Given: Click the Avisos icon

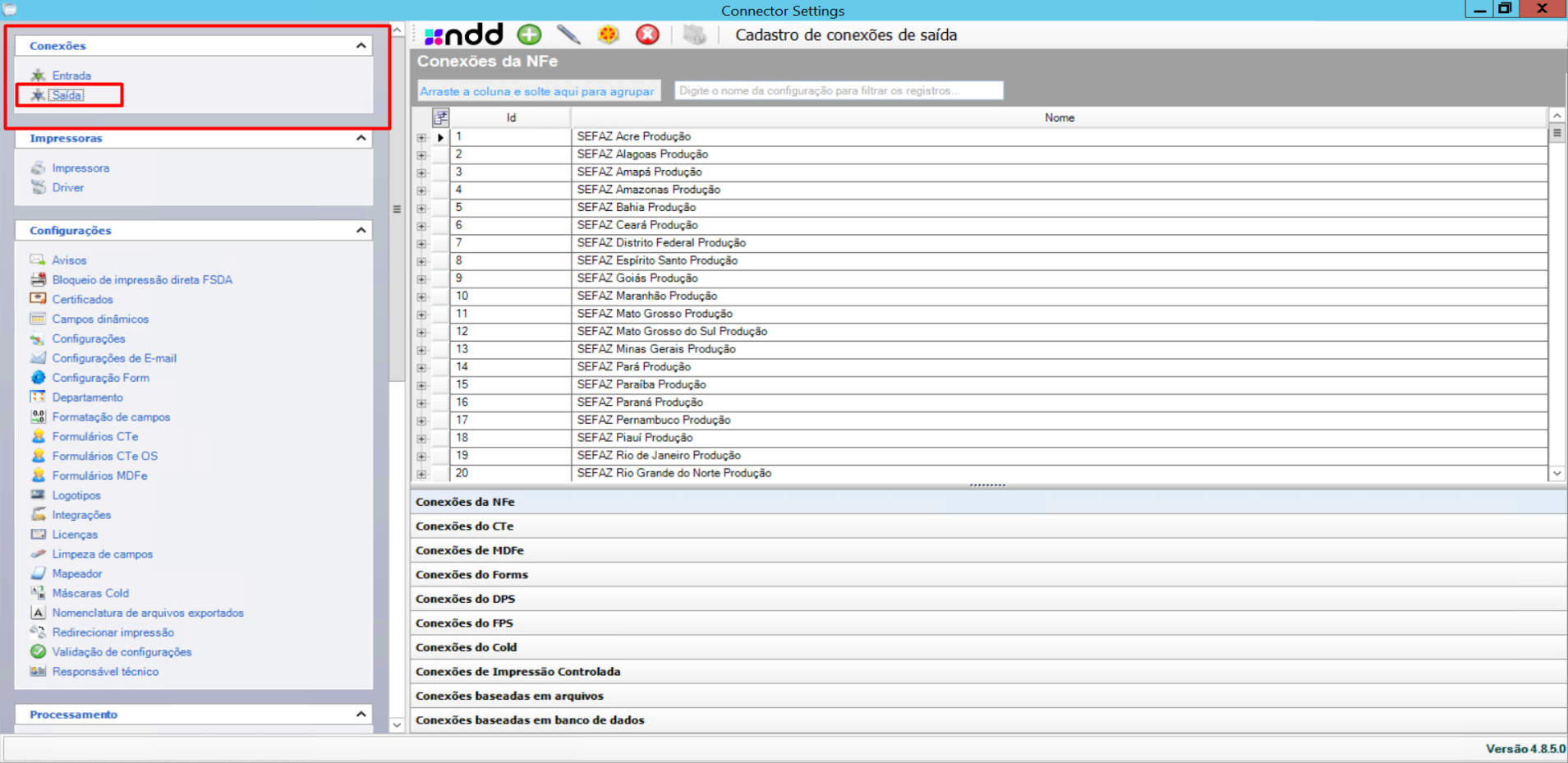Looking at the screenshot, I should (x=38, y=260).
